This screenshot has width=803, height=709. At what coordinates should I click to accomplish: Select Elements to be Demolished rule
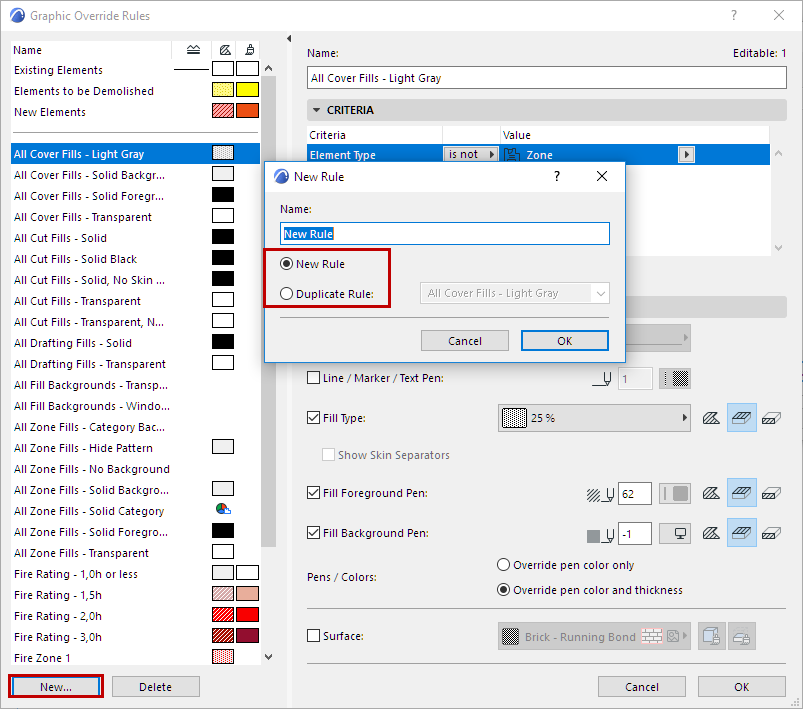click(136, 91)
